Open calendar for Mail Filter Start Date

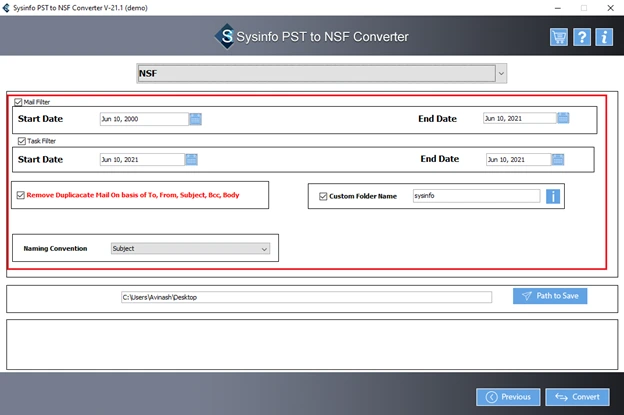(x=195, y=119)
